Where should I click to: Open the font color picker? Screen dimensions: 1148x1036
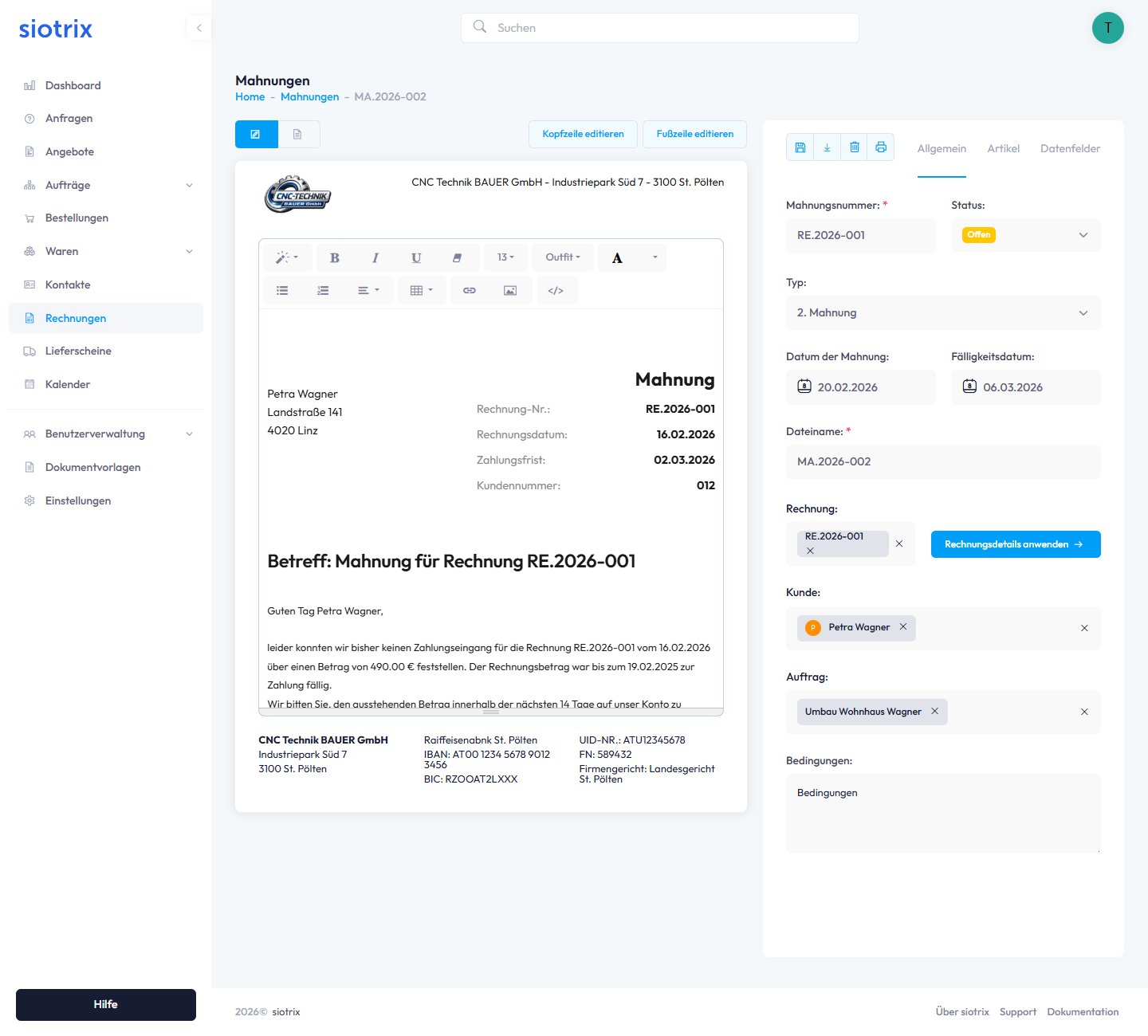tap(655, 257)
